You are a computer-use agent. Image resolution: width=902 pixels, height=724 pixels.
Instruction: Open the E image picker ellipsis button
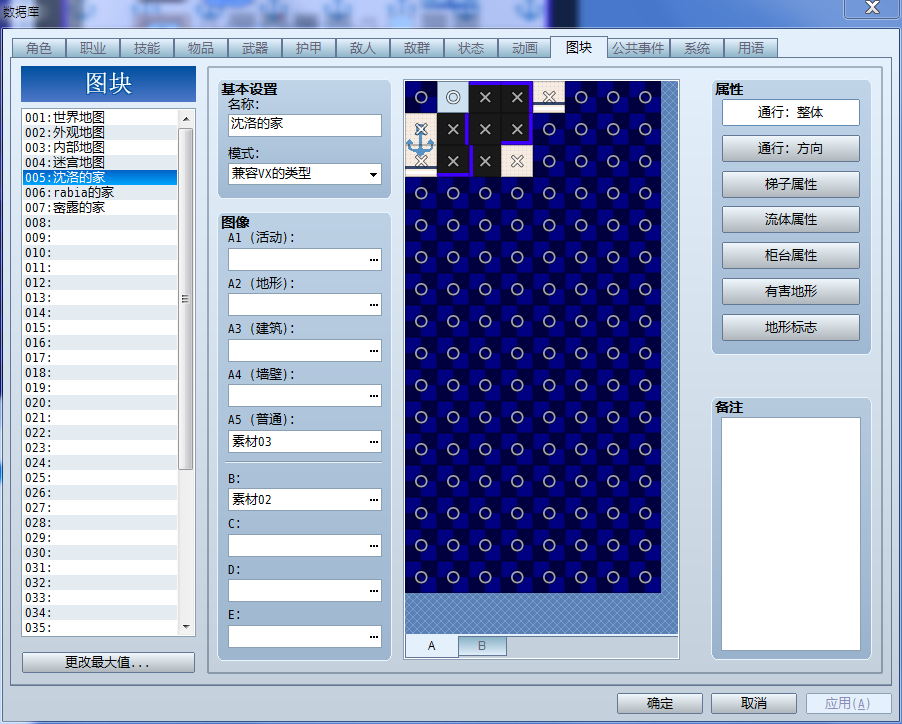[x=374, y=637]
